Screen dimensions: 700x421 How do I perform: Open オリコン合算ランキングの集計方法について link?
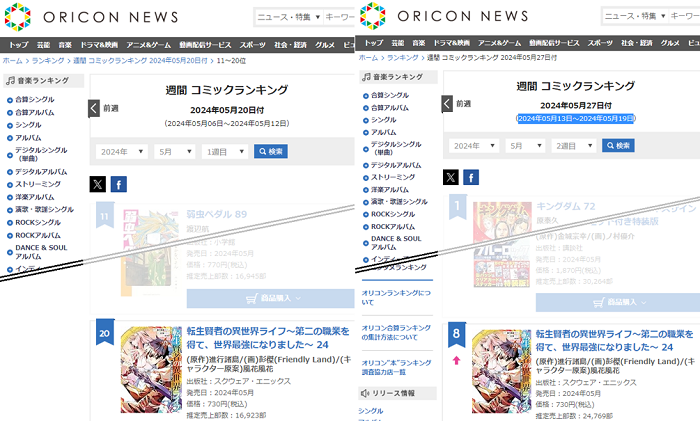[396, 333]
